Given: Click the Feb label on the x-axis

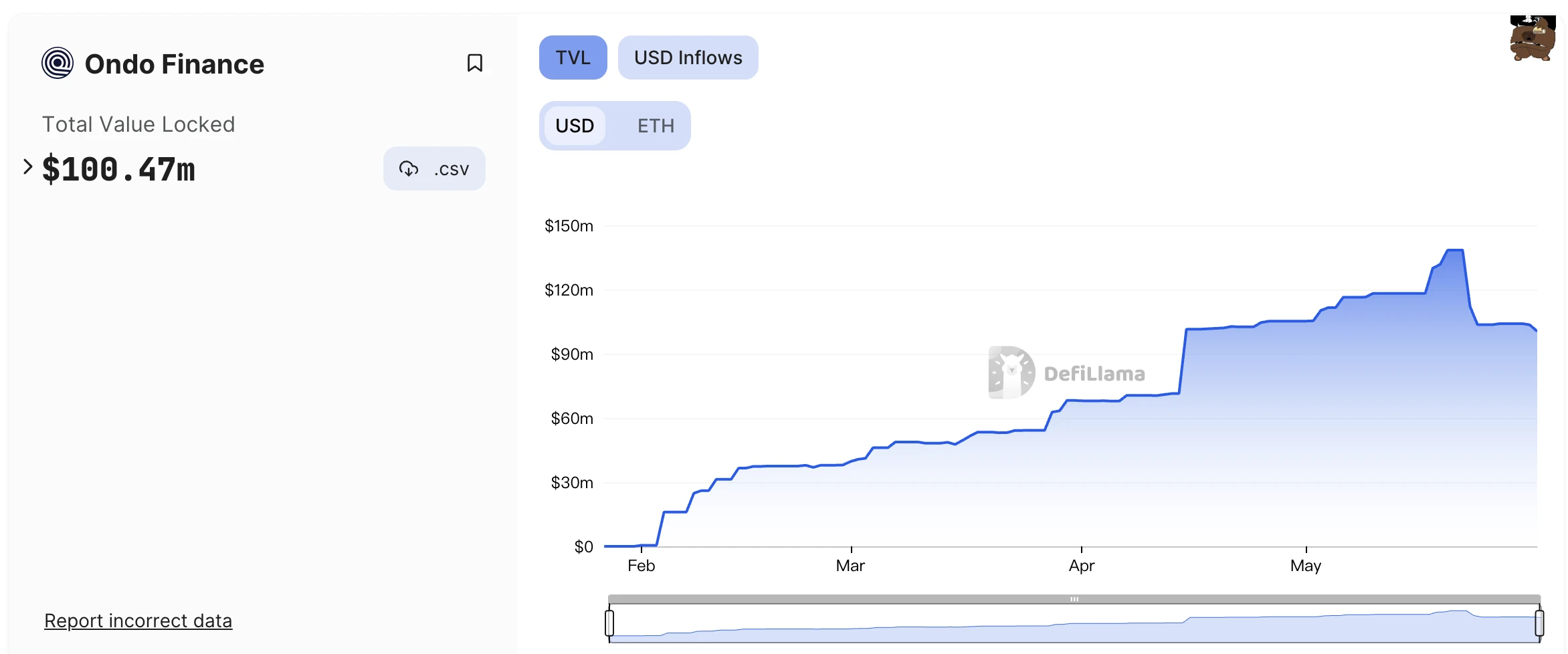Looking at the screenshot, I should 641,566.
